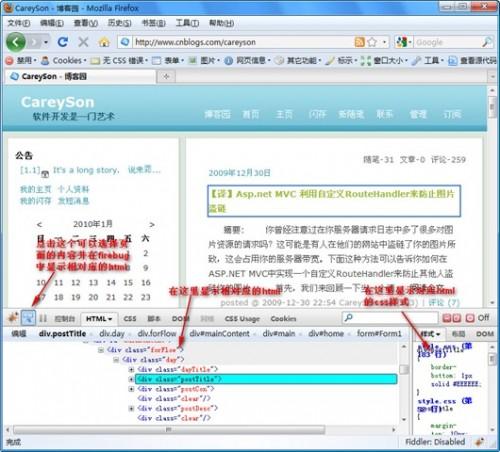Open the 帮助 menu
This screenshot has height=452, width=500.
click(221, 23)
